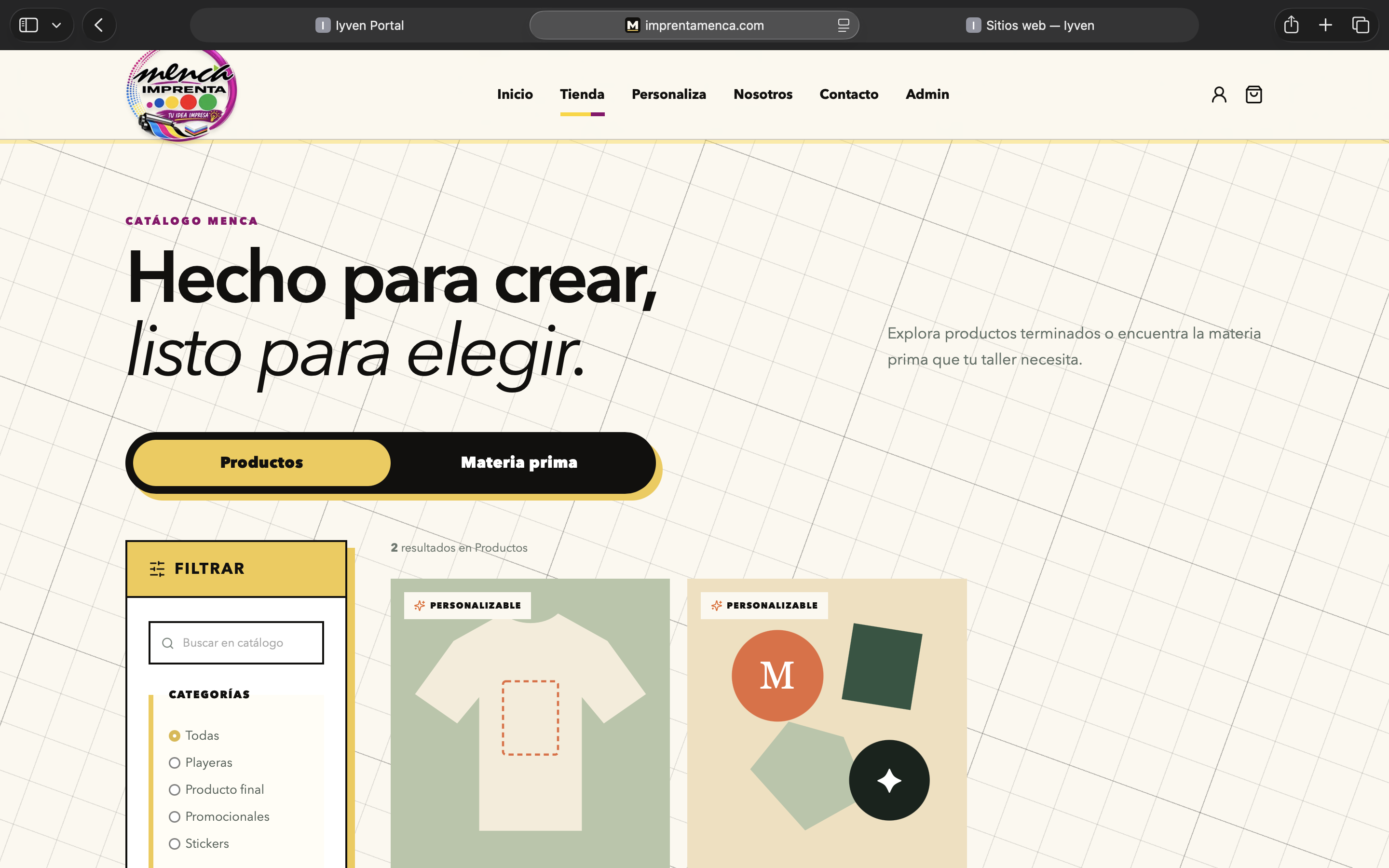The height and width of the screenshot is (868, 1389).
Task: Click the search magnifier icon in filter
Action: pyautogui.click(x=168, y=643)
